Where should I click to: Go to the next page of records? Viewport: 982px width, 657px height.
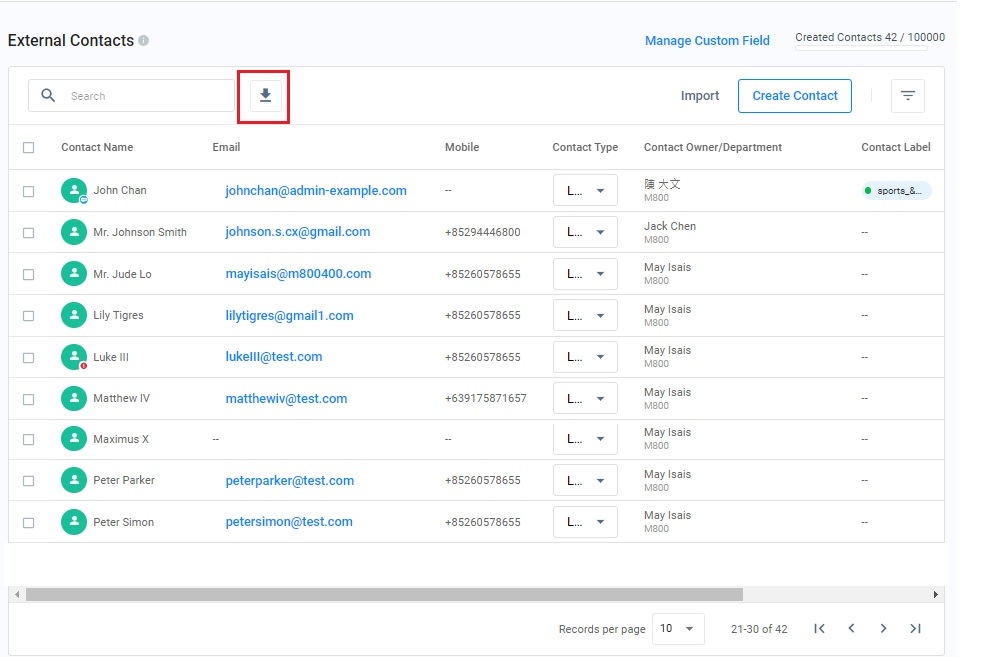click(883, 629)
